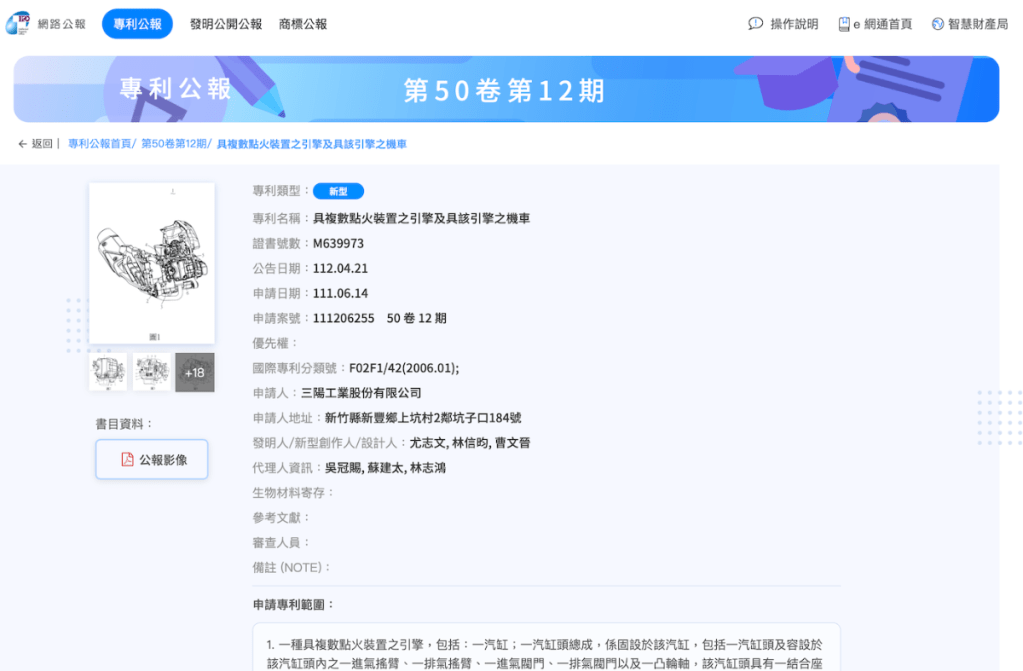Select the second small drawing thumbnail
The image size is (1023, 671).
(x=152, y=372)
